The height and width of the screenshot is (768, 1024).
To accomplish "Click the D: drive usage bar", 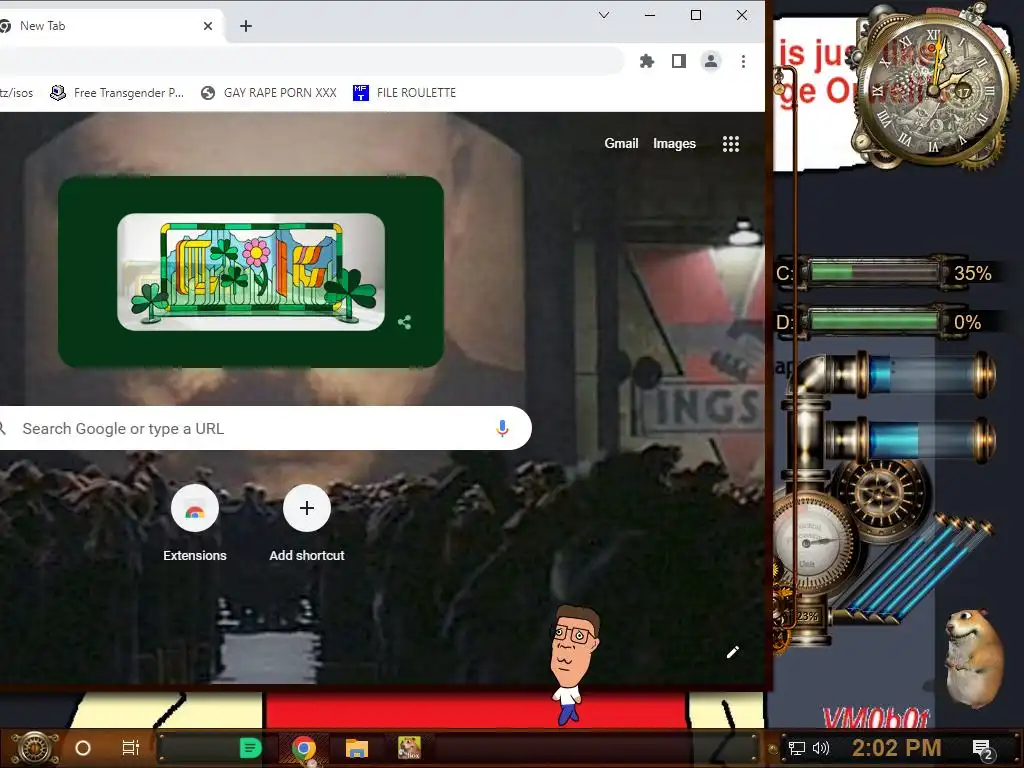I will (874, 321).
